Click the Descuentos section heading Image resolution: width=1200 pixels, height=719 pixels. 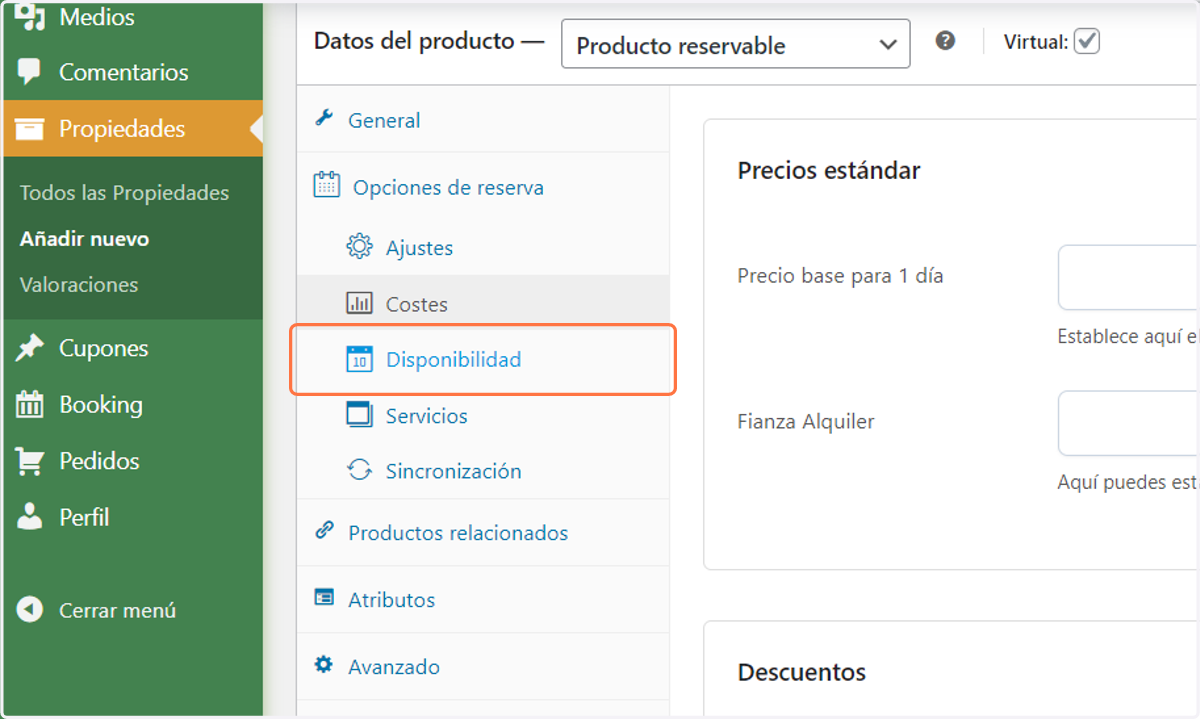802,672
